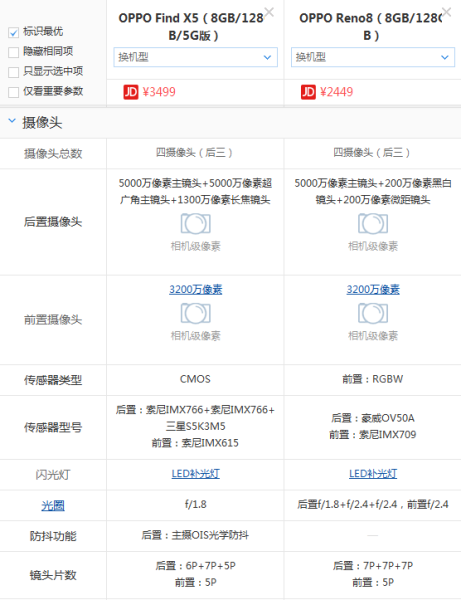Select the 闪光灯 row label
Viewport: 461px width, 600px height.
[x=53, y=475]
